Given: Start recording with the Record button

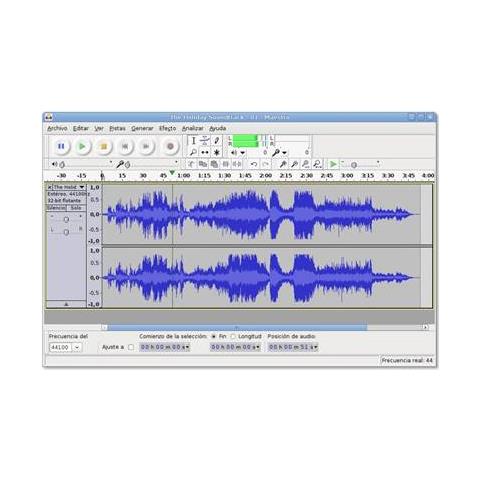Looking at the screenshot, I should (x=170, y=146).
